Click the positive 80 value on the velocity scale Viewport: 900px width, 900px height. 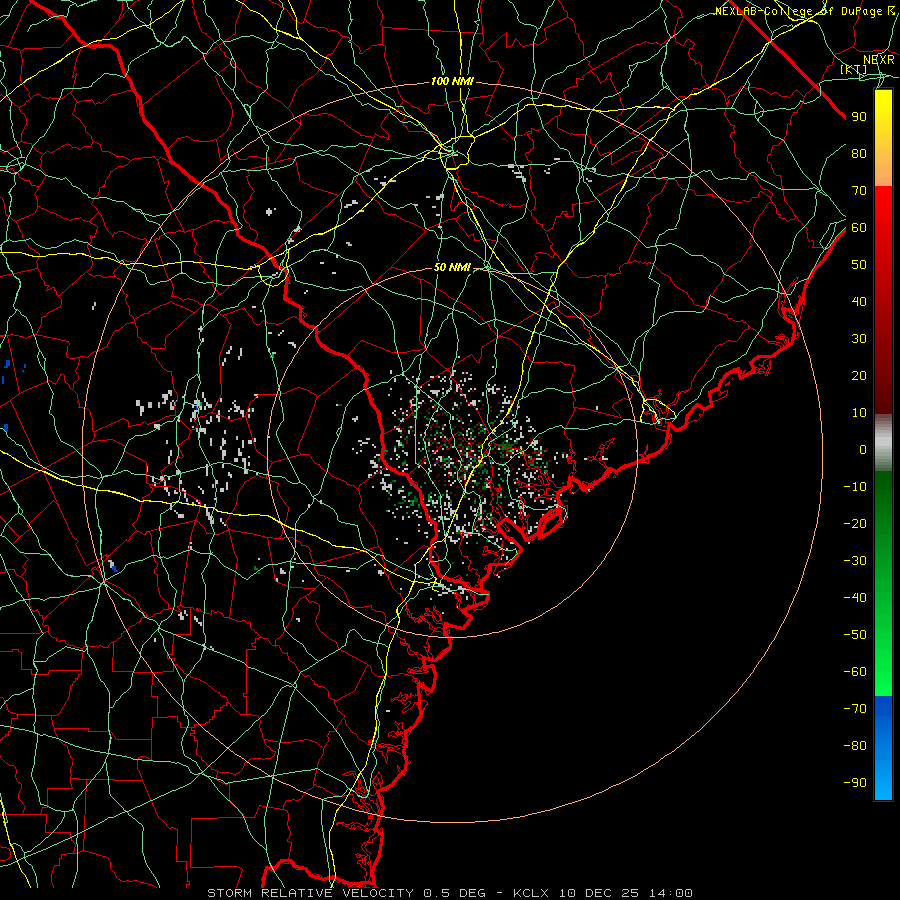coord(859,154)
